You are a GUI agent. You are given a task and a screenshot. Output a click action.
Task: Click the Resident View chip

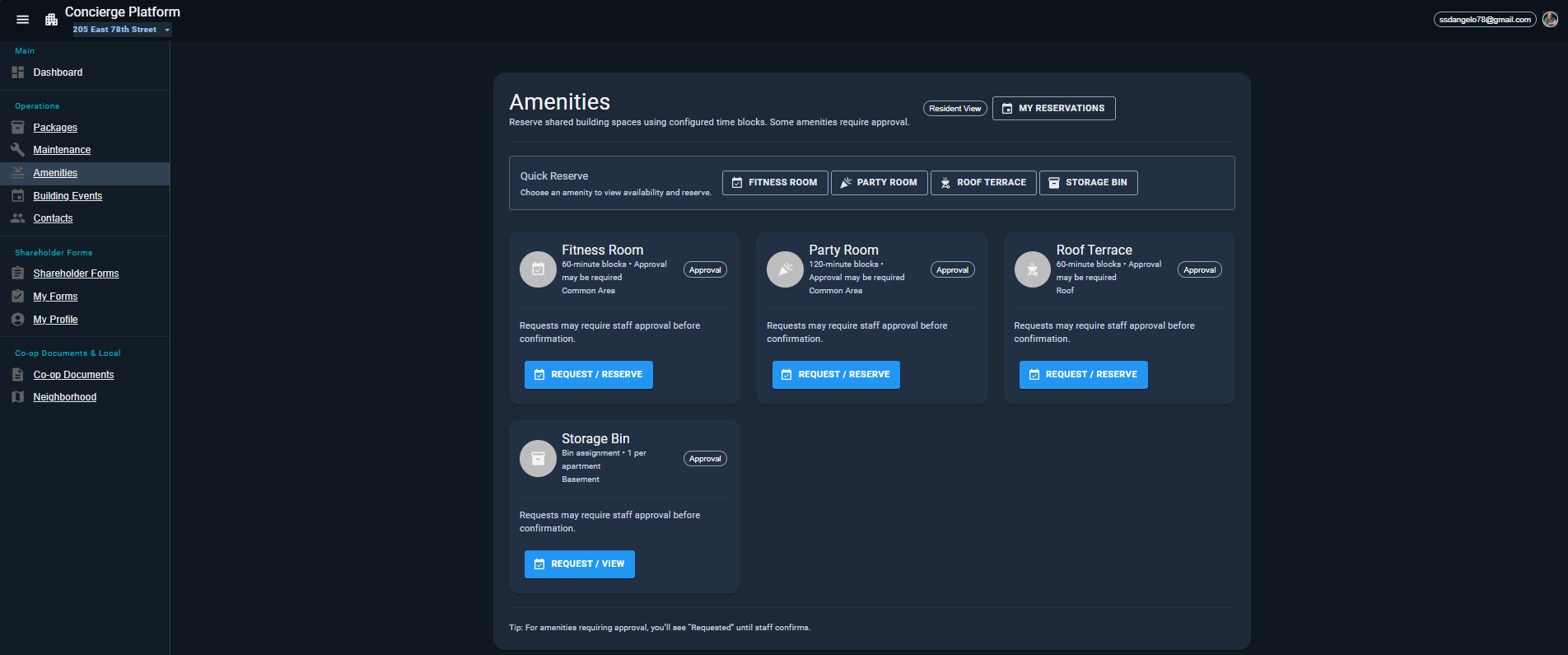coord(954,109)
